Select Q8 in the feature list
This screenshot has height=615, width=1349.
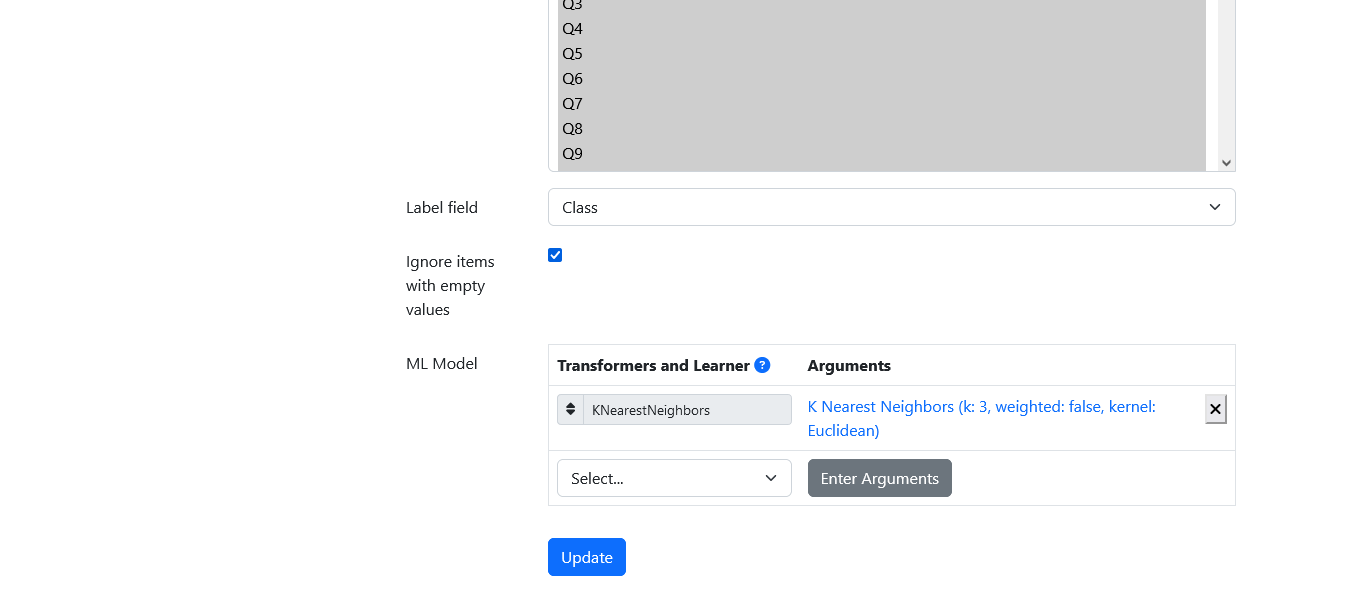point(882,129)
